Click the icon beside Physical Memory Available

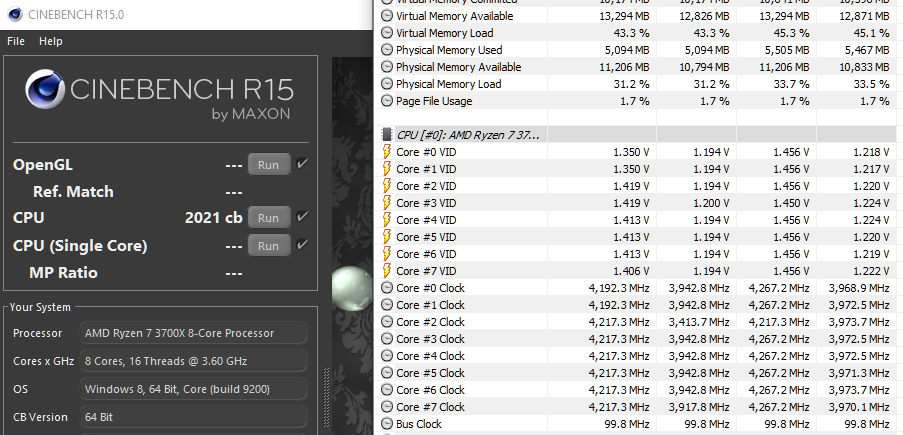tap(387, 67)
